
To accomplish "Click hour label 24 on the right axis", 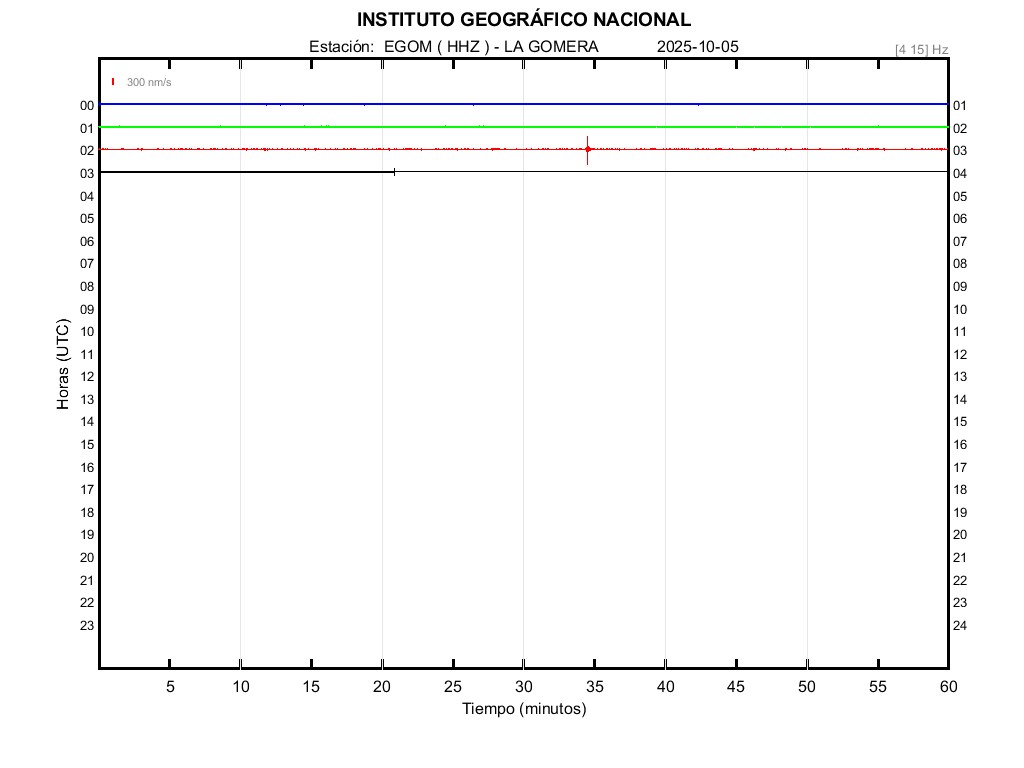I will 960,626.
